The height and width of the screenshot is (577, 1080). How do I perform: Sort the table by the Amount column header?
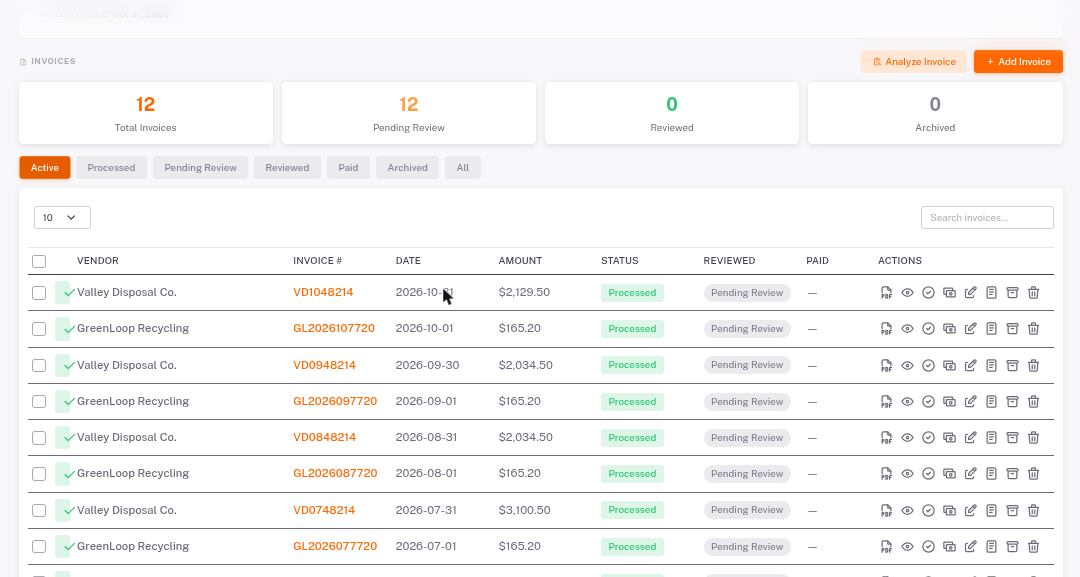(520, 261)
